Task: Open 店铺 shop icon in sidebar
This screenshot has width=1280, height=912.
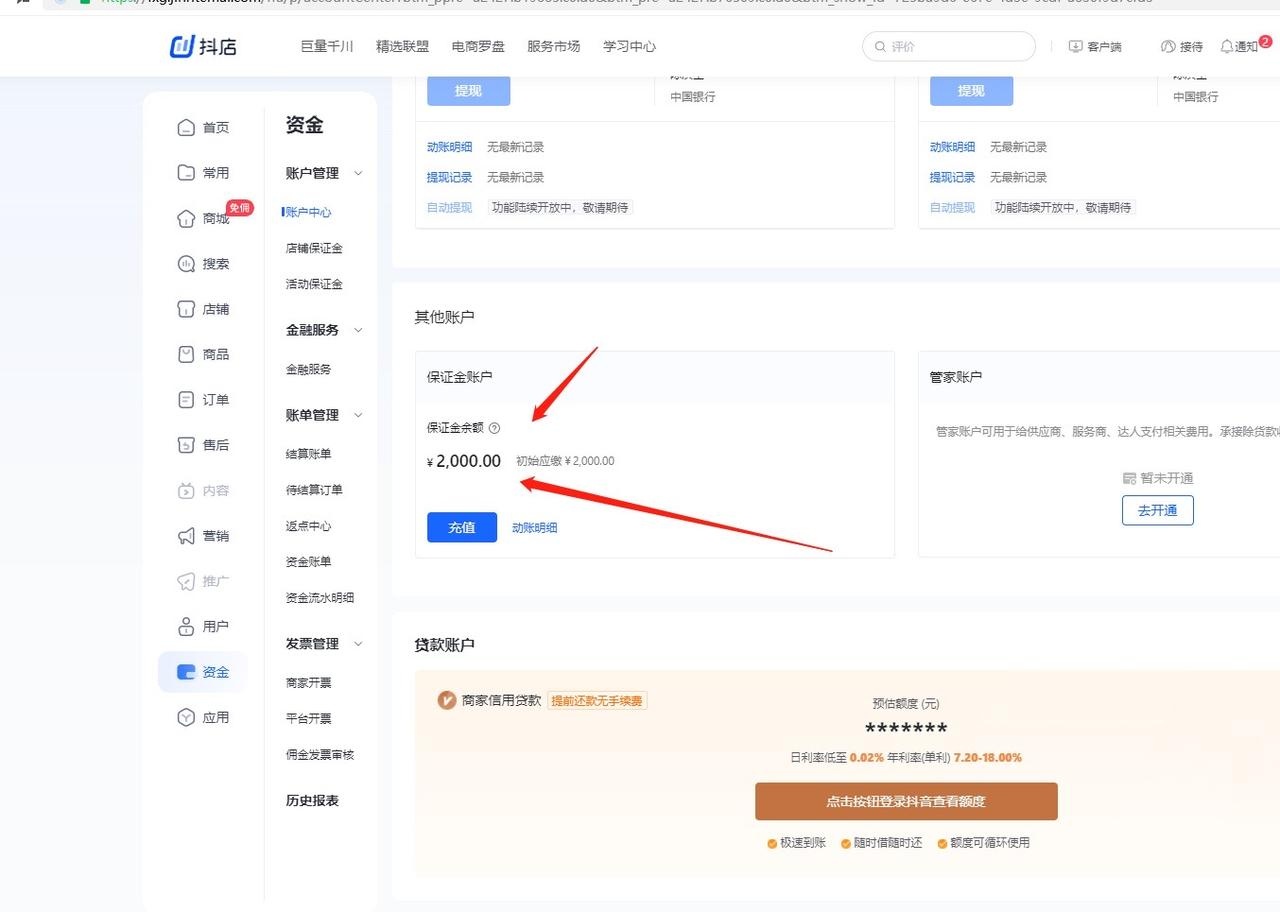Action: pyautogui.click(x=186, y=309)
